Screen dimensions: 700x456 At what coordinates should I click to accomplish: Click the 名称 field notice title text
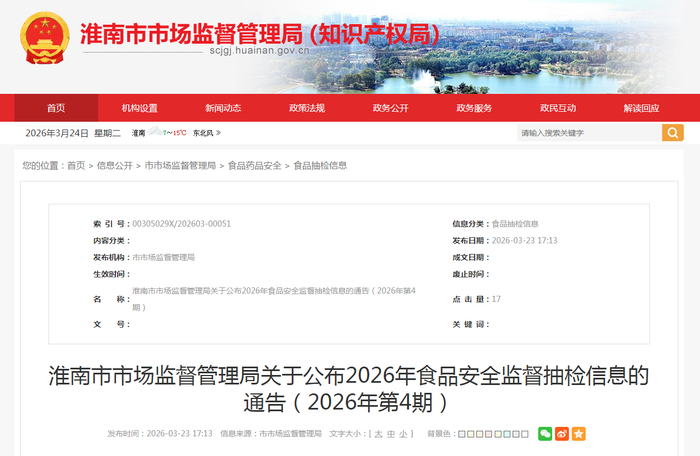[274, 299]
